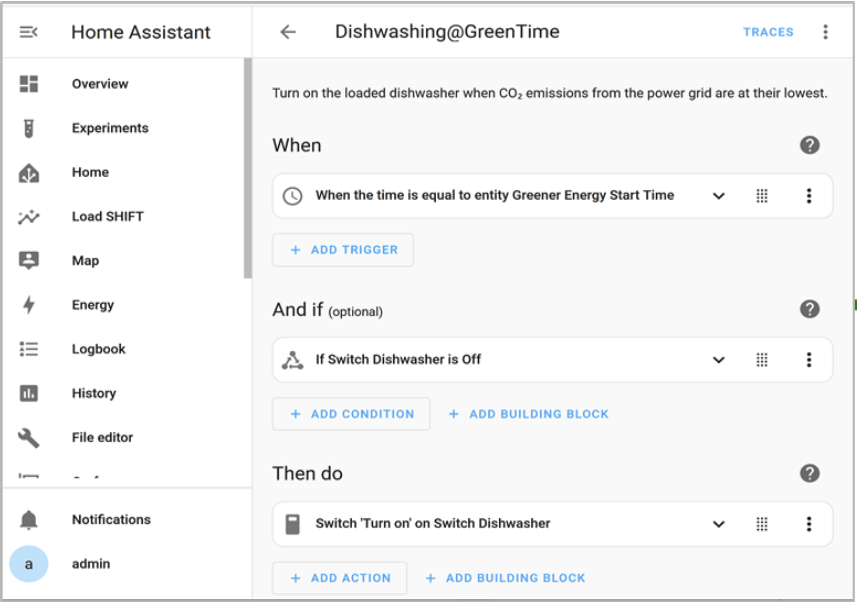Select the File editor label
The height and width of the screenshot is (602, 857).
click(x=102, y=437)
